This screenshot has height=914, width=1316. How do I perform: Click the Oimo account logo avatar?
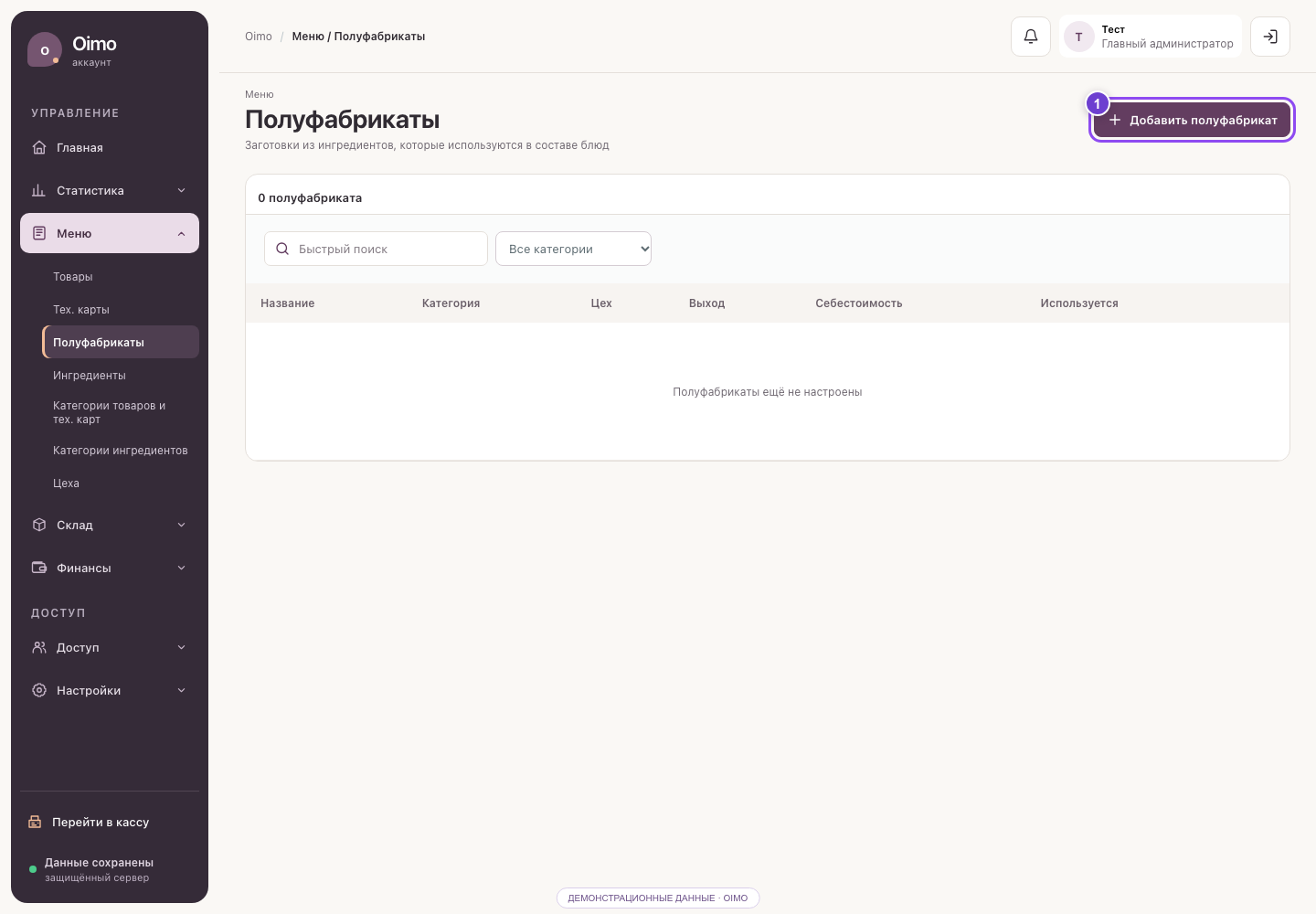pos(45,49)
